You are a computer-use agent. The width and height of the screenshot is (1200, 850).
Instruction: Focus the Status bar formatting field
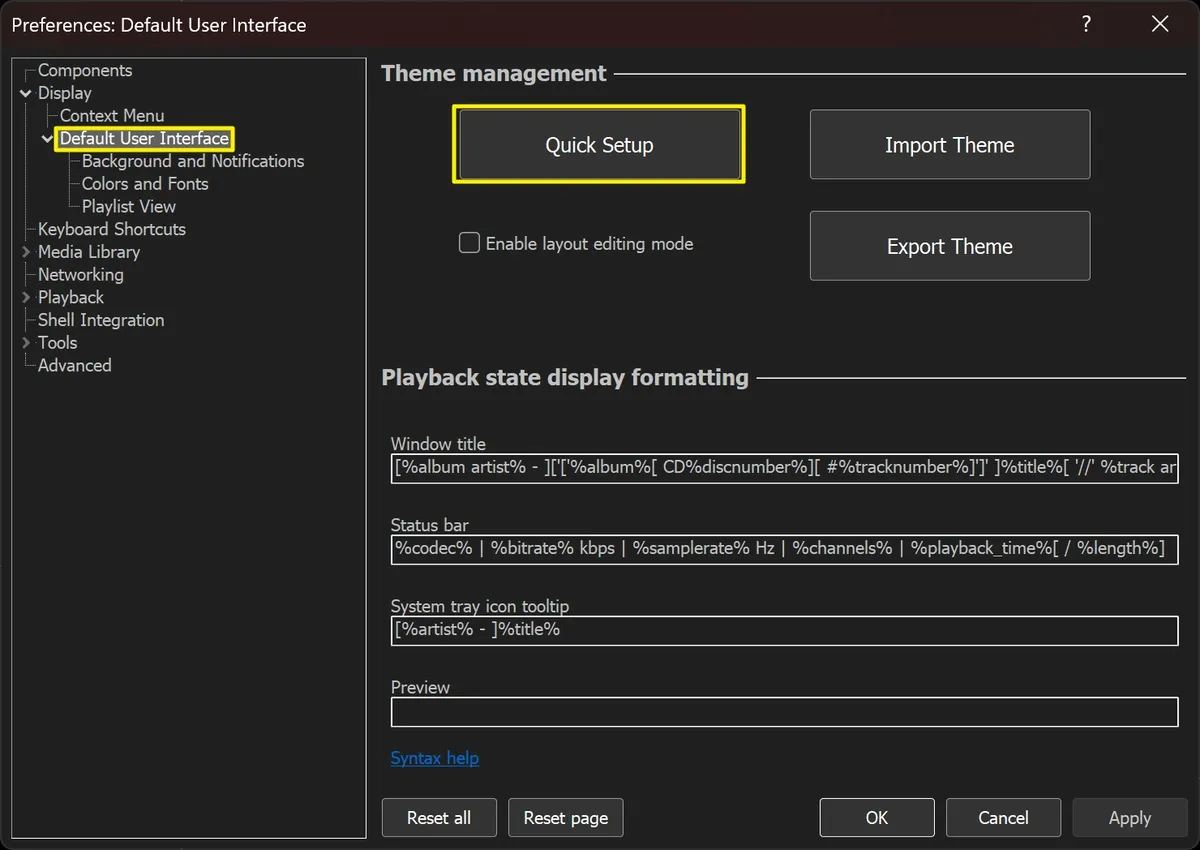click(x=785, y=549)
